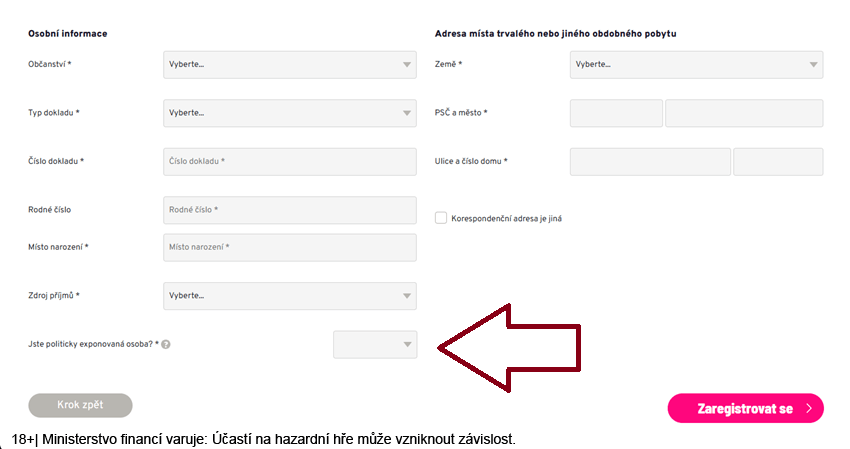Click the Zaregistrovat se button
850x449 pixels.
point(746,408)
